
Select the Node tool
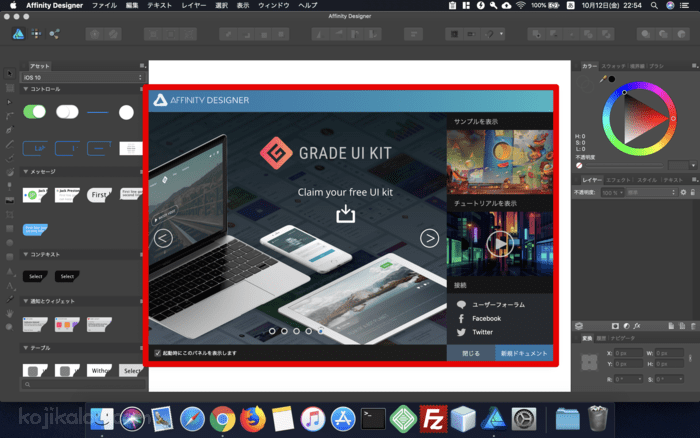[x=9, y=102]
